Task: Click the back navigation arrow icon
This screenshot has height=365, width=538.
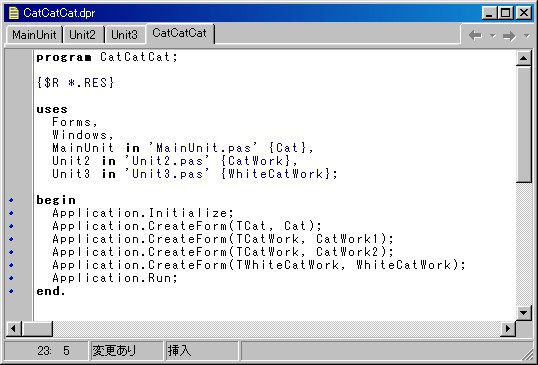Action: click(475, 35)
